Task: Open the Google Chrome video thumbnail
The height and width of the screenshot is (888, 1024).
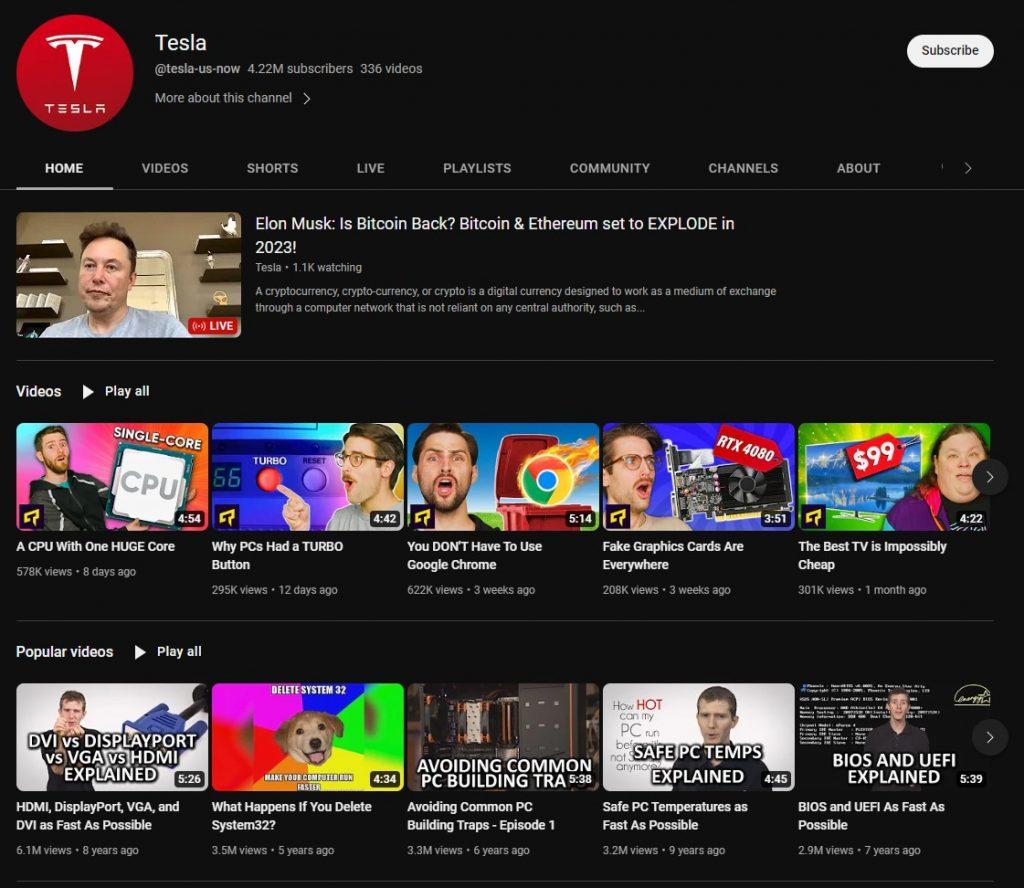Action: [503, 477]
